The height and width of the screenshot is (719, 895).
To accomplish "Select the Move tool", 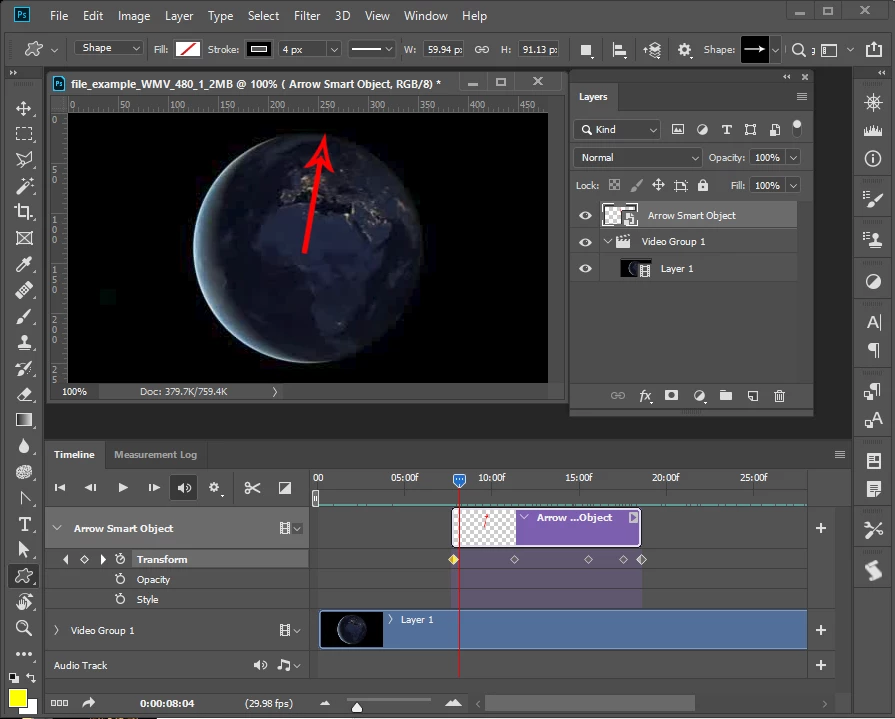I will 24,108.
